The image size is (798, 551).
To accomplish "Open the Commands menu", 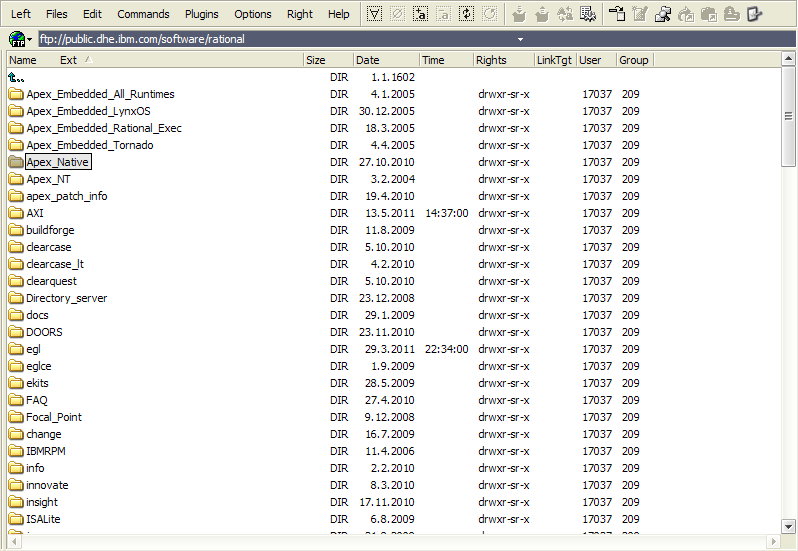I will 143,14.
